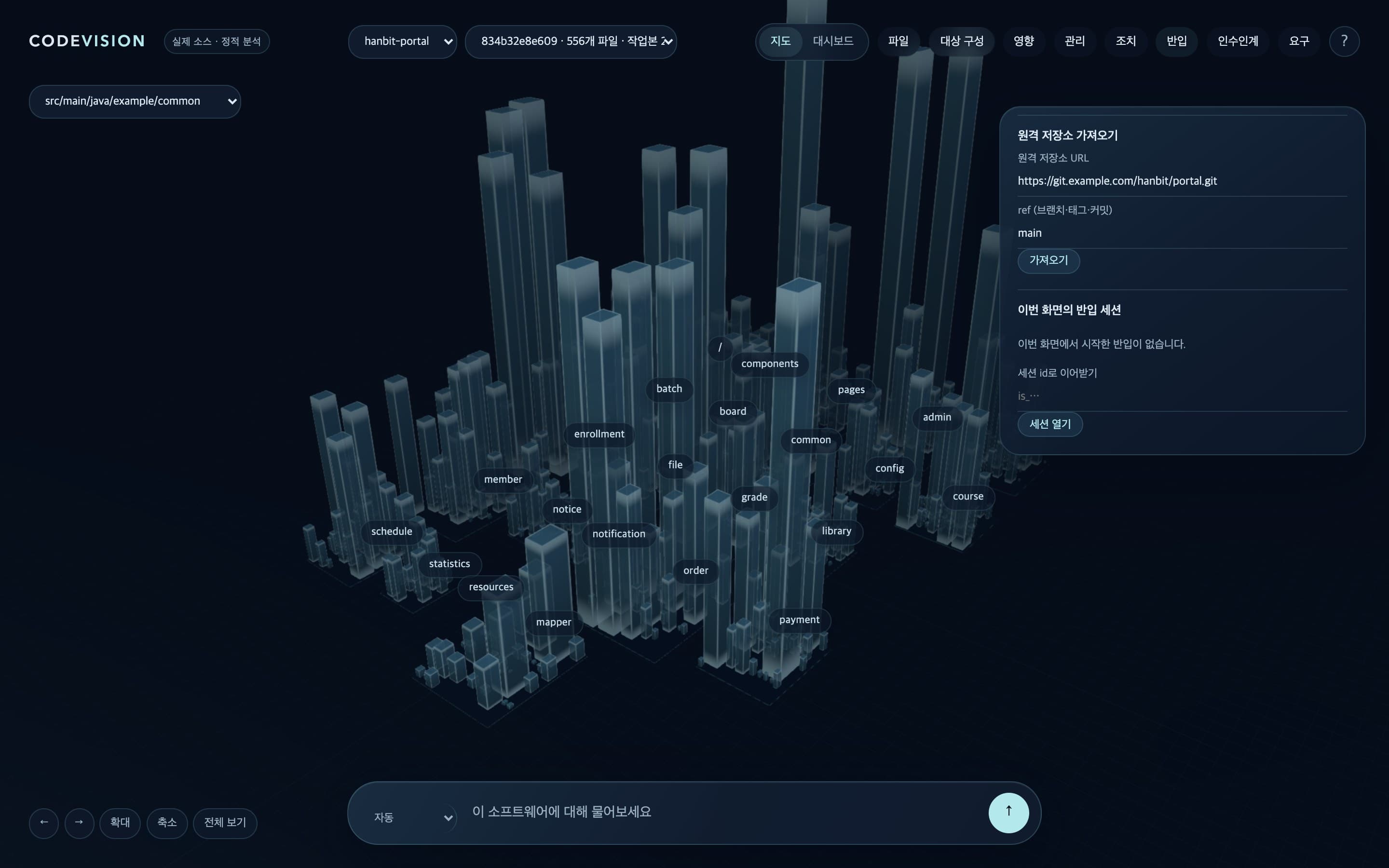Open the 파일 tab
Viewport: 1389px width, 868px height.
(898, 41)
